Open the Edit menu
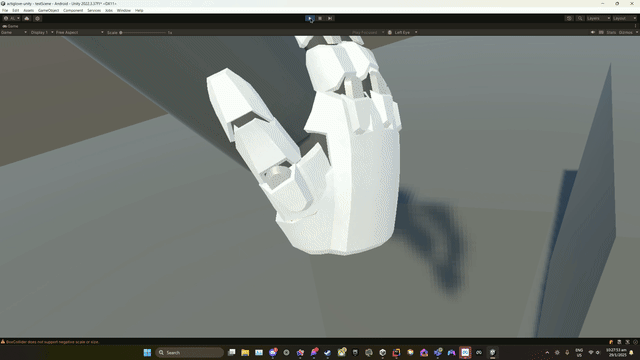This screenshot has width=640, height=360. click(x=16, y=10)
